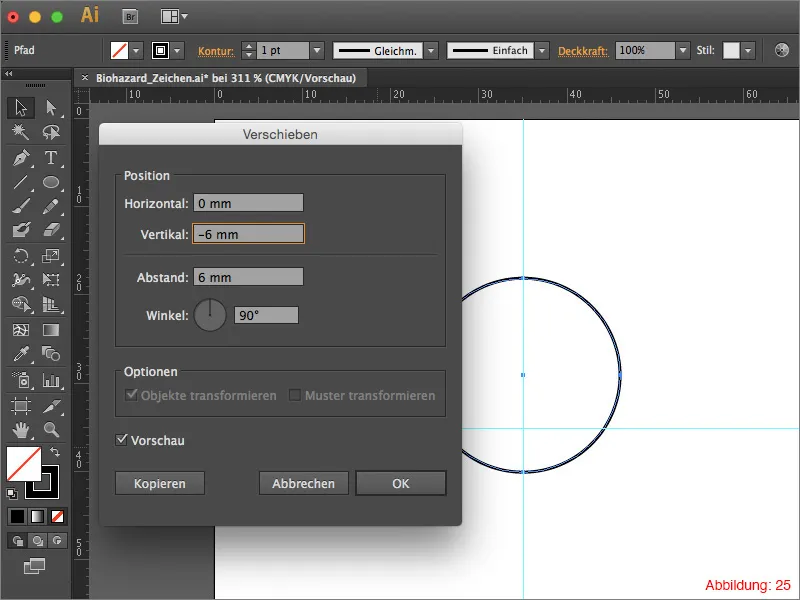Open the Deckkraft transparency panel link
The image size is (800, 600).
(x=583, y=51)
